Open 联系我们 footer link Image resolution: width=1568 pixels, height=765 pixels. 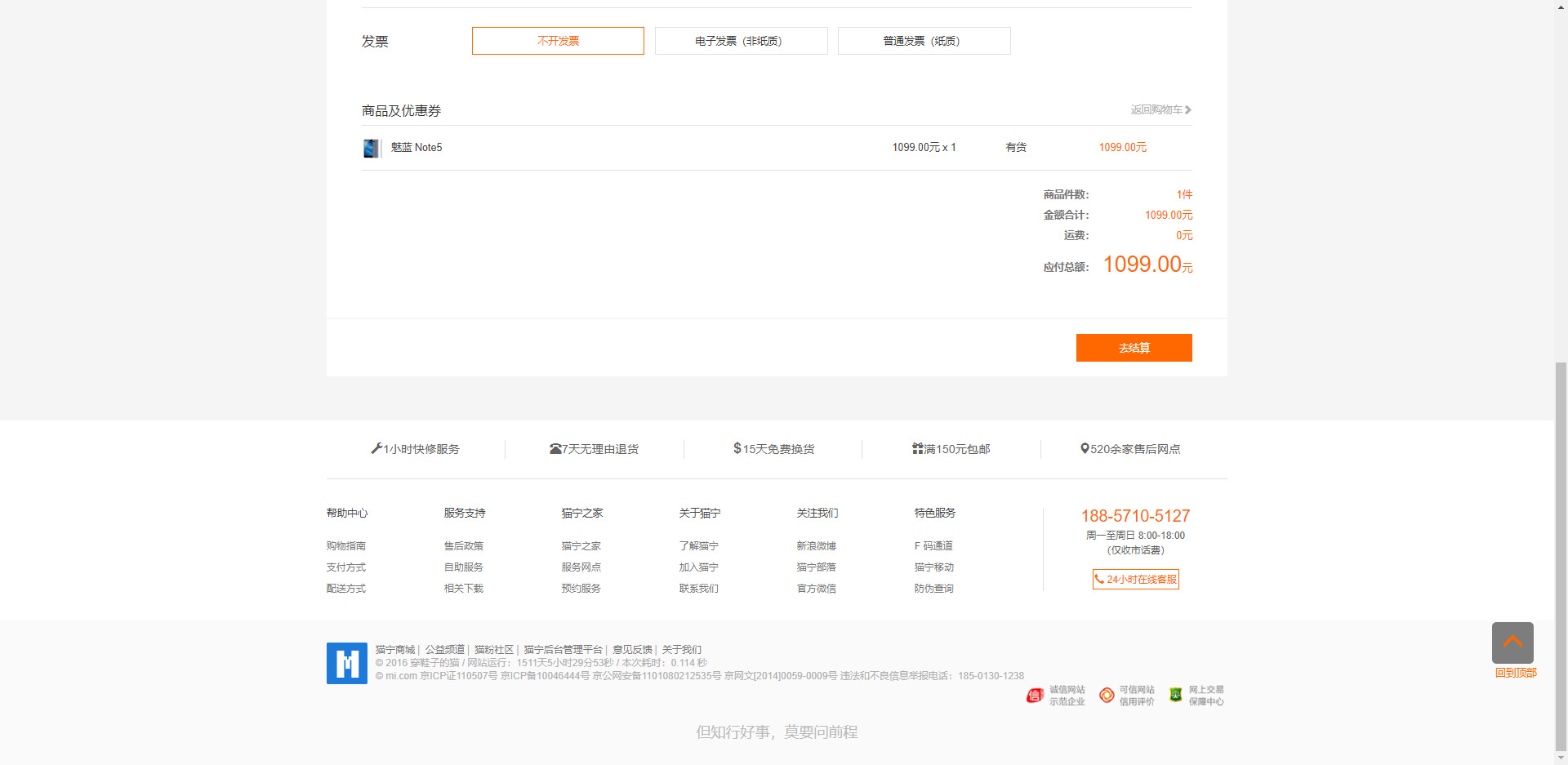coord(699,589)
